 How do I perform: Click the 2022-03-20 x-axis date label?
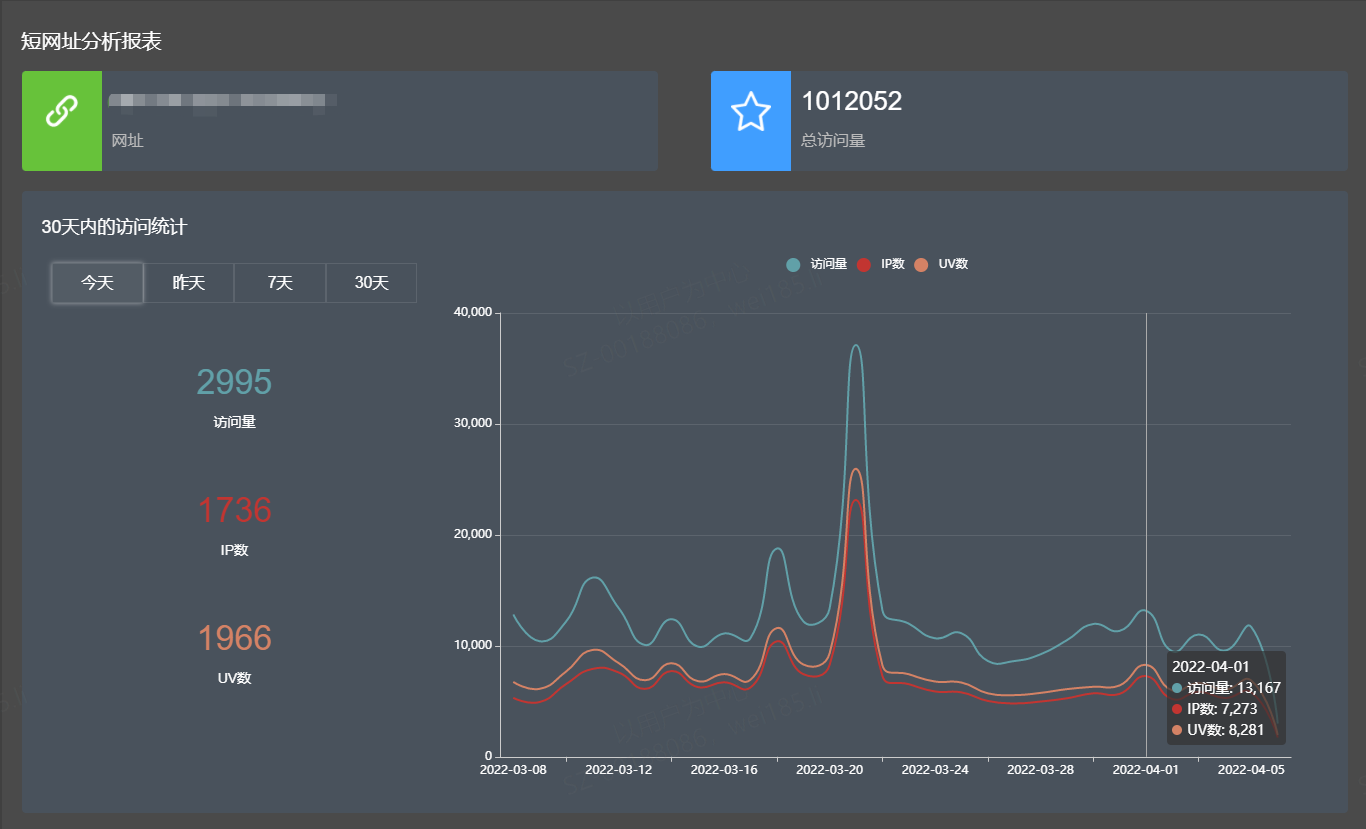(x=829, y=770)
